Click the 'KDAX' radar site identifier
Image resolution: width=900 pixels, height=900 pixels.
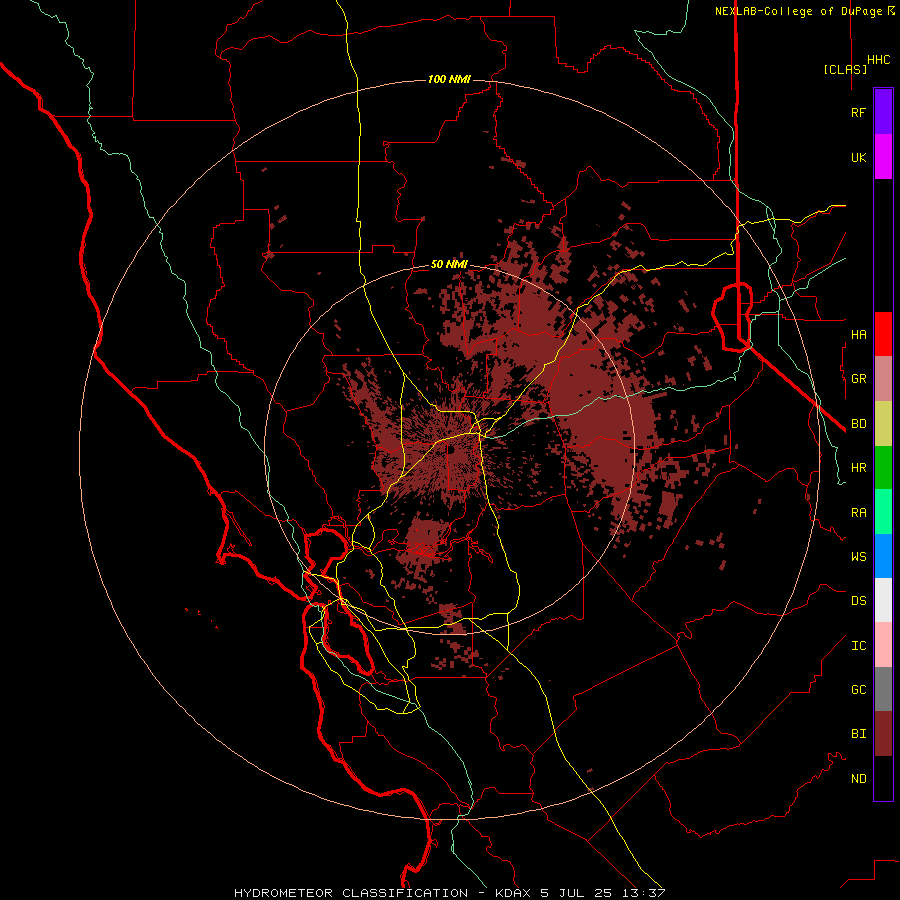(x=514, y=893)
